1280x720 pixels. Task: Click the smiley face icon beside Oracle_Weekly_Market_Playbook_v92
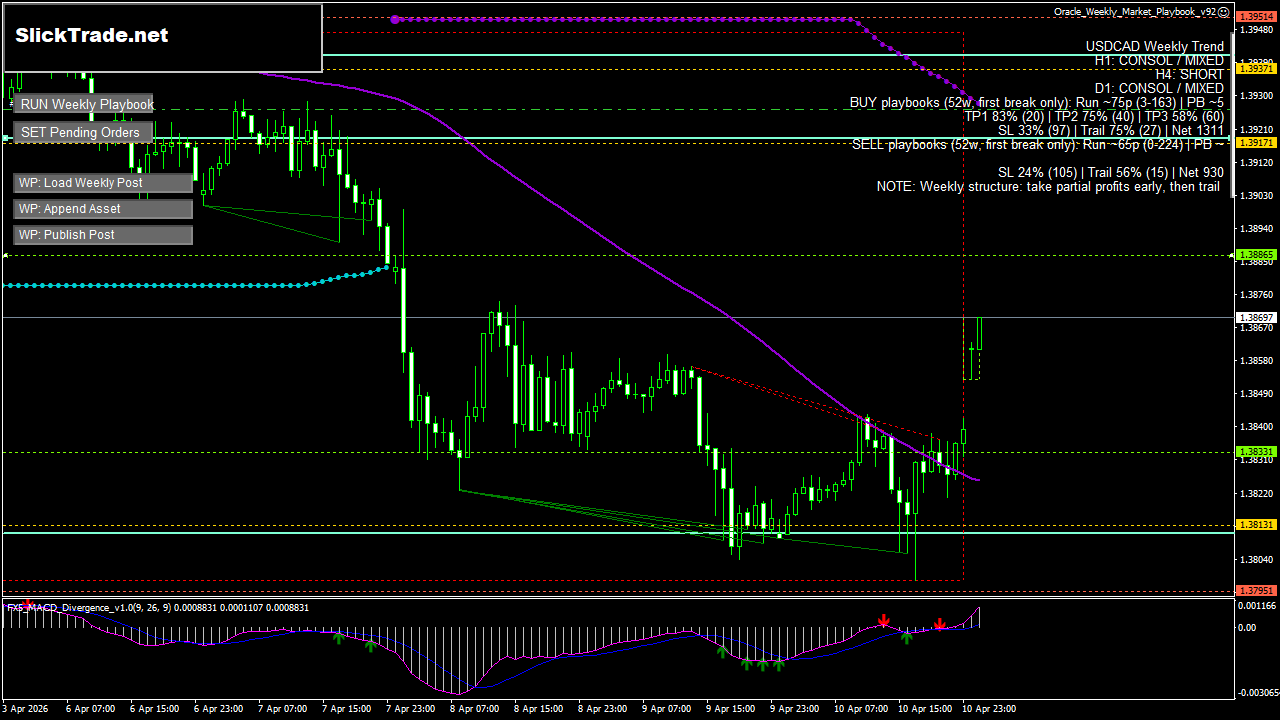pyautogui.click(x=1224, y=11)
